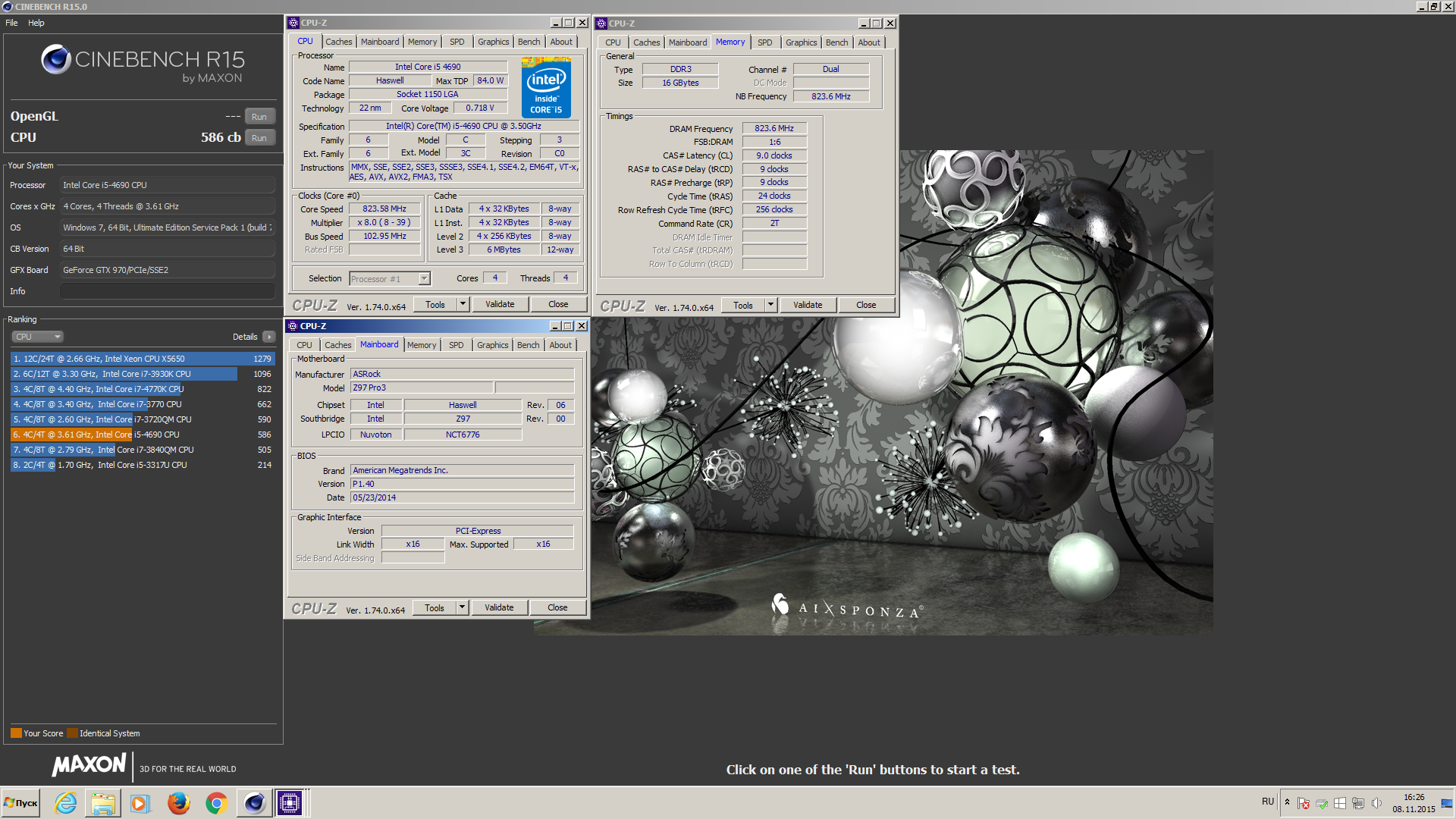Viewport: 1456px width, 819px height.
Task: Click the Details arrow button in Ranking
Action: tap(269, 337)
